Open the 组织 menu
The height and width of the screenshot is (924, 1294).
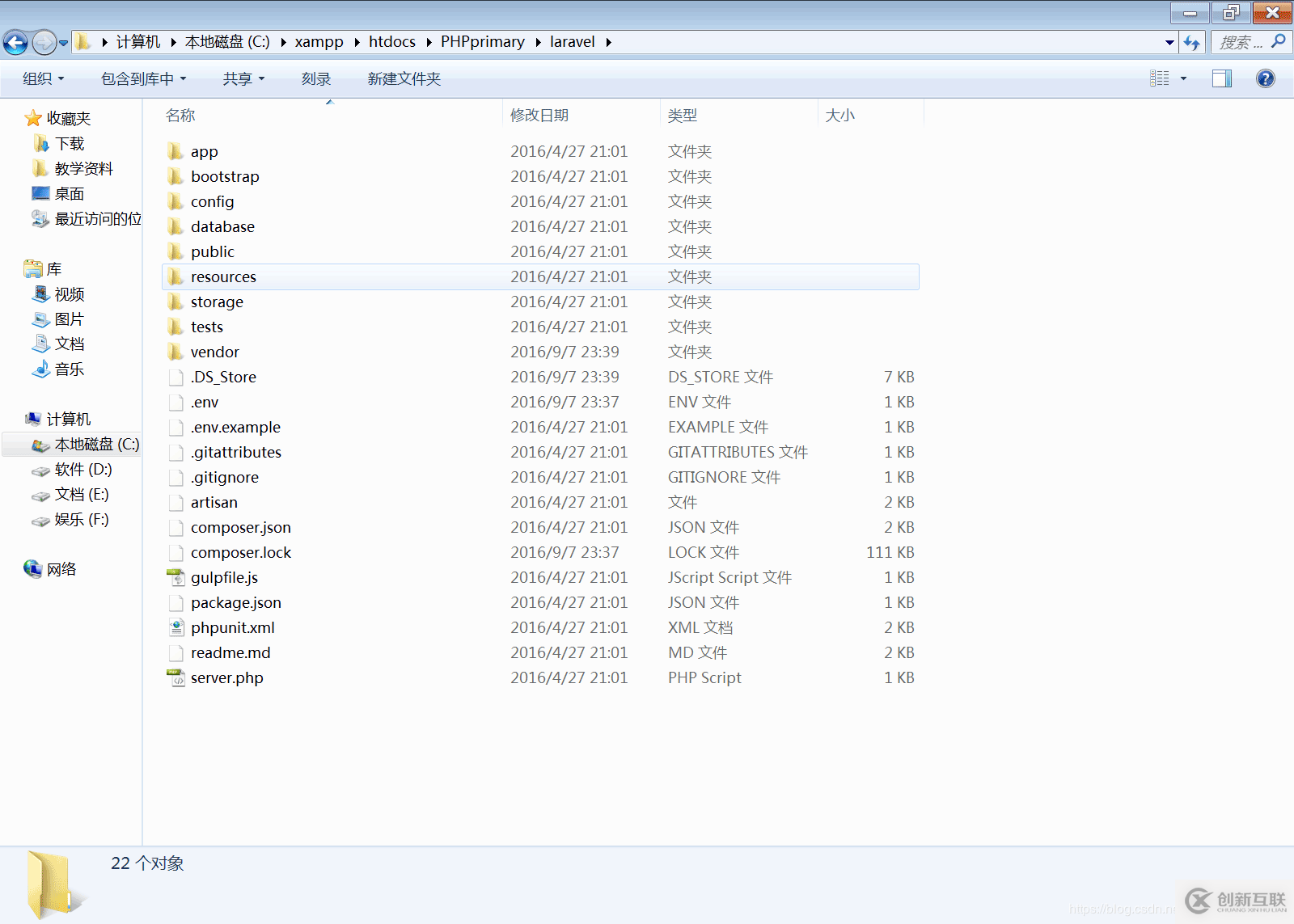(44, 78)
